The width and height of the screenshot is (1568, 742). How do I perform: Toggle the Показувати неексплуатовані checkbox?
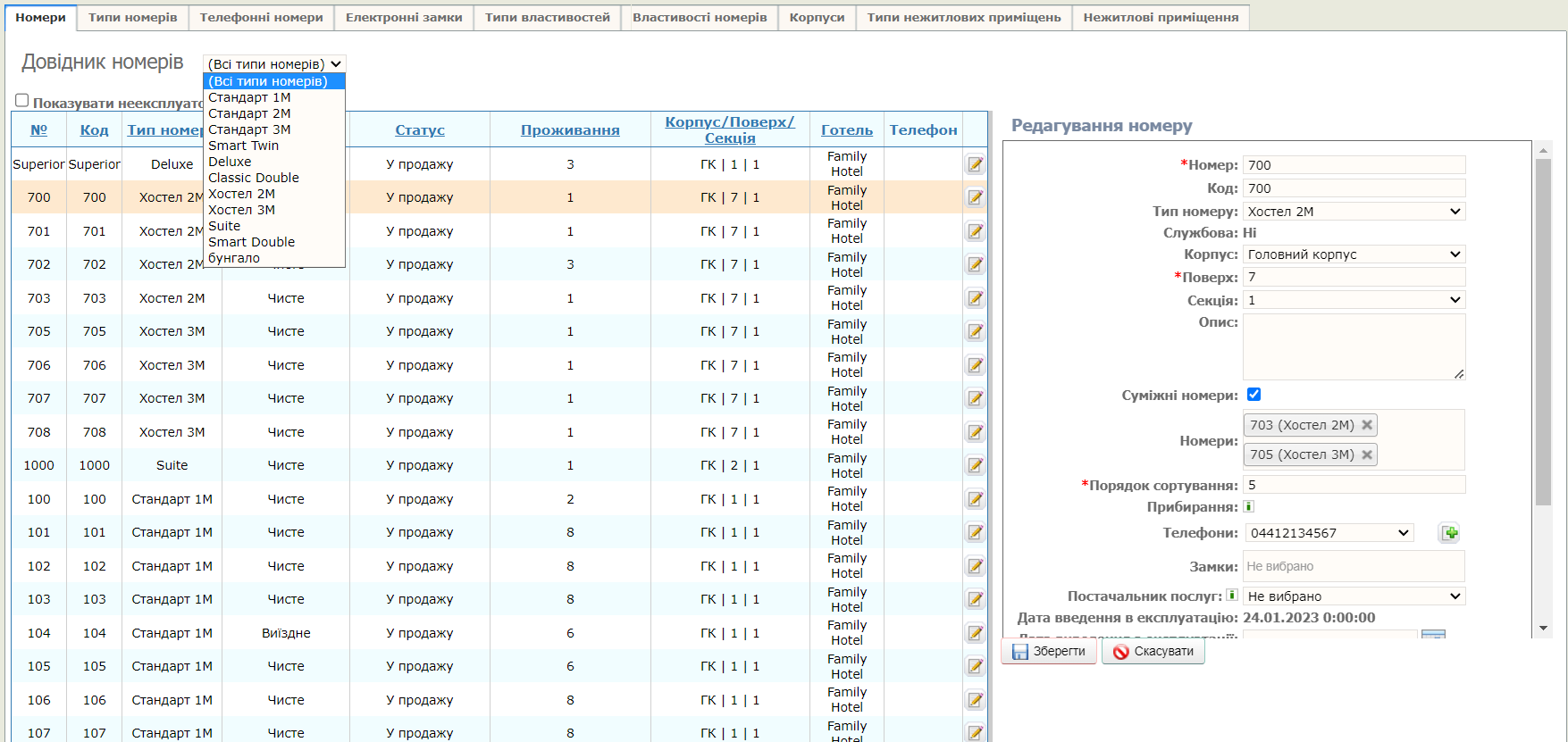tap(22, 101)
